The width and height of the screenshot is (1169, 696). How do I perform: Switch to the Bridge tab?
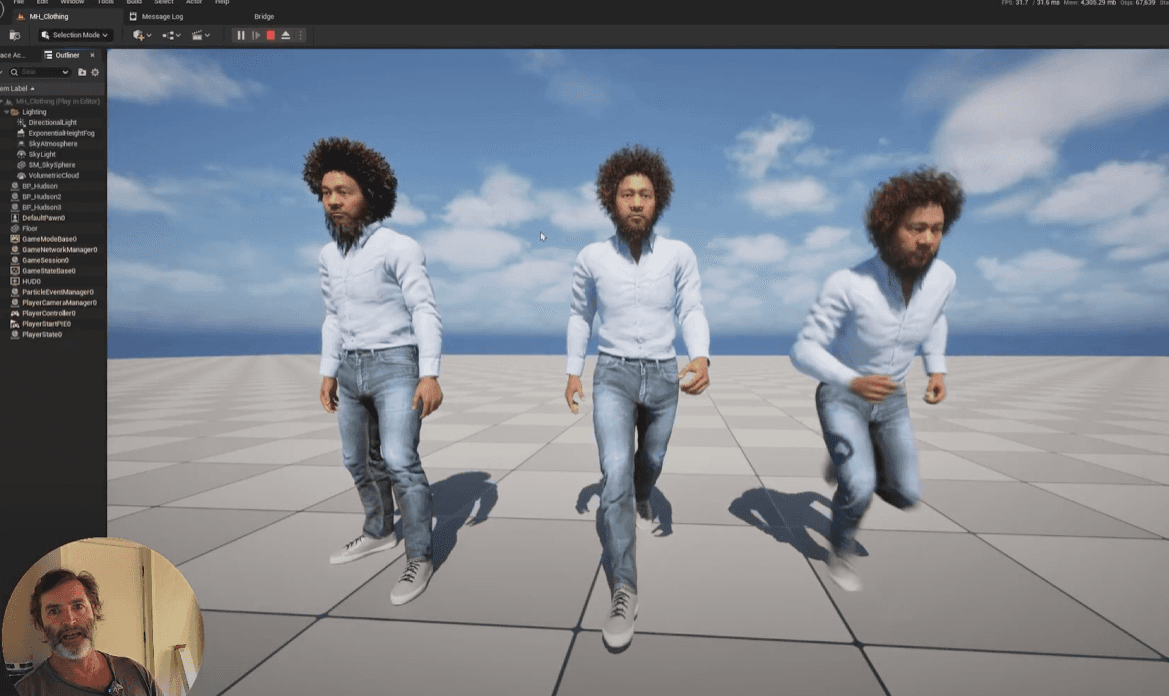(x=264, y=16)
